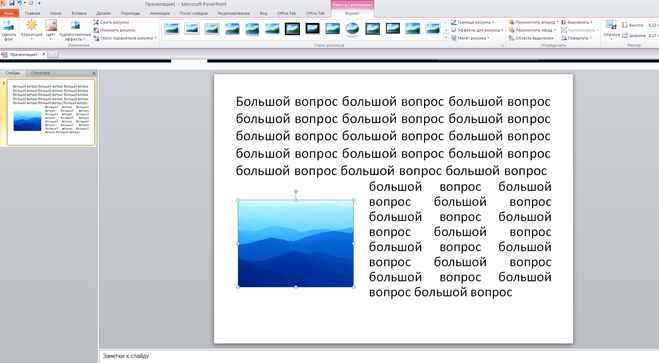Click the Обрезка crop tool
This screenshot has width=659, height=363.
point(611,29)
